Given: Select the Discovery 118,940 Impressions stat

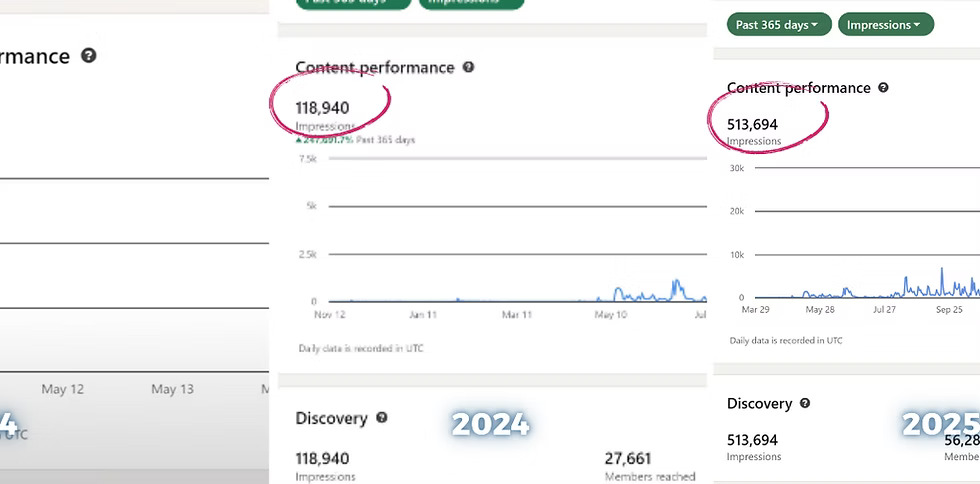Looking at the screenshot, I should click(x=323, y=459).
